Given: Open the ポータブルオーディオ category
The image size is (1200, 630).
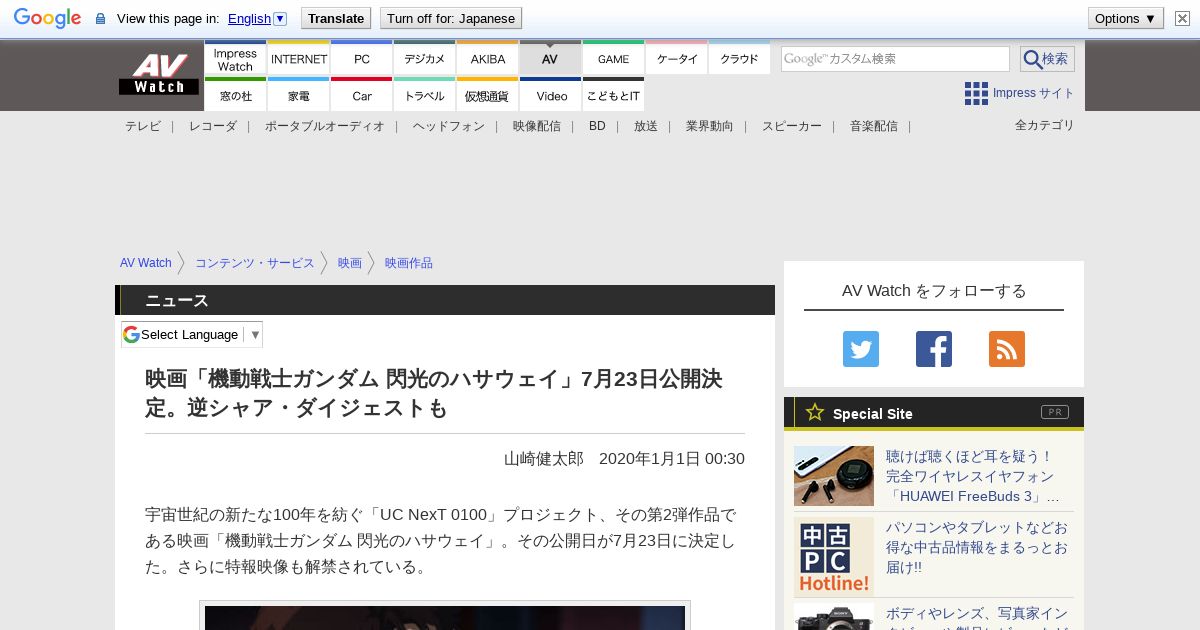Looking at the screenshot, I should tap(325, 126).
